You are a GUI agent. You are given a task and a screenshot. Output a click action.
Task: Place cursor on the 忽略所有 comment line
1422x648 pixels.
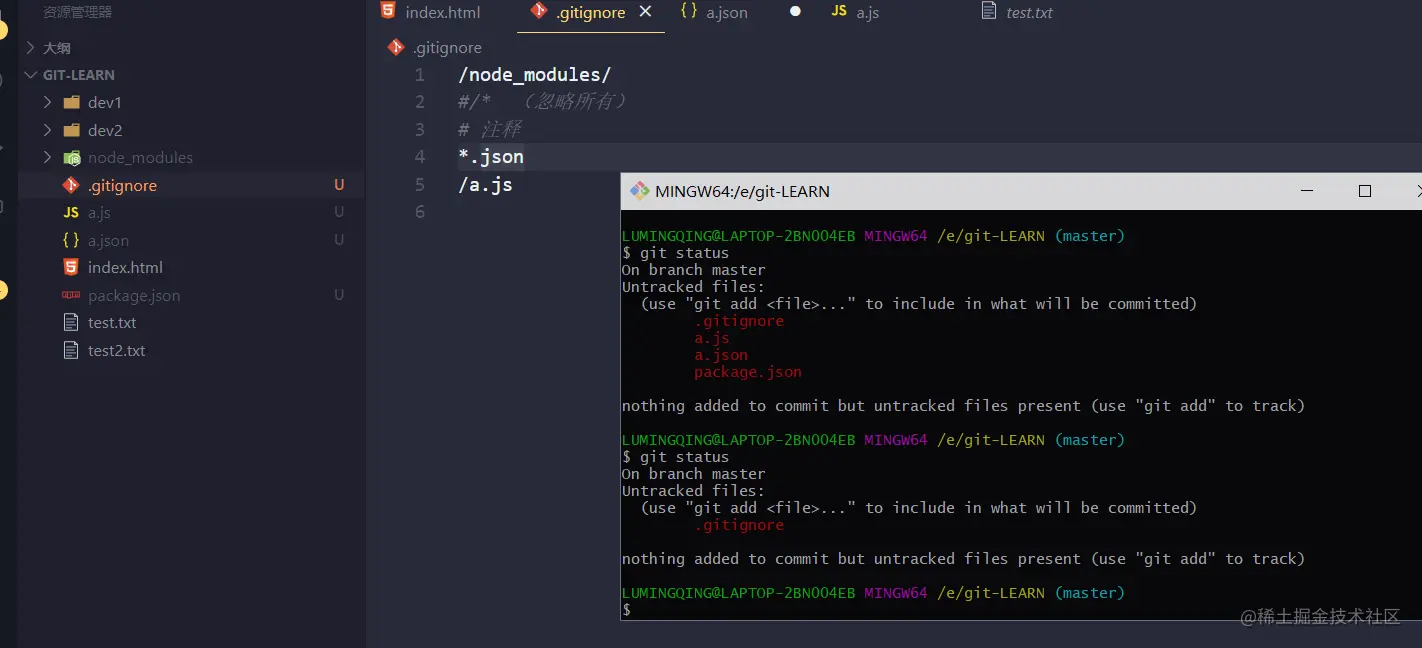[x=543, y=102]
